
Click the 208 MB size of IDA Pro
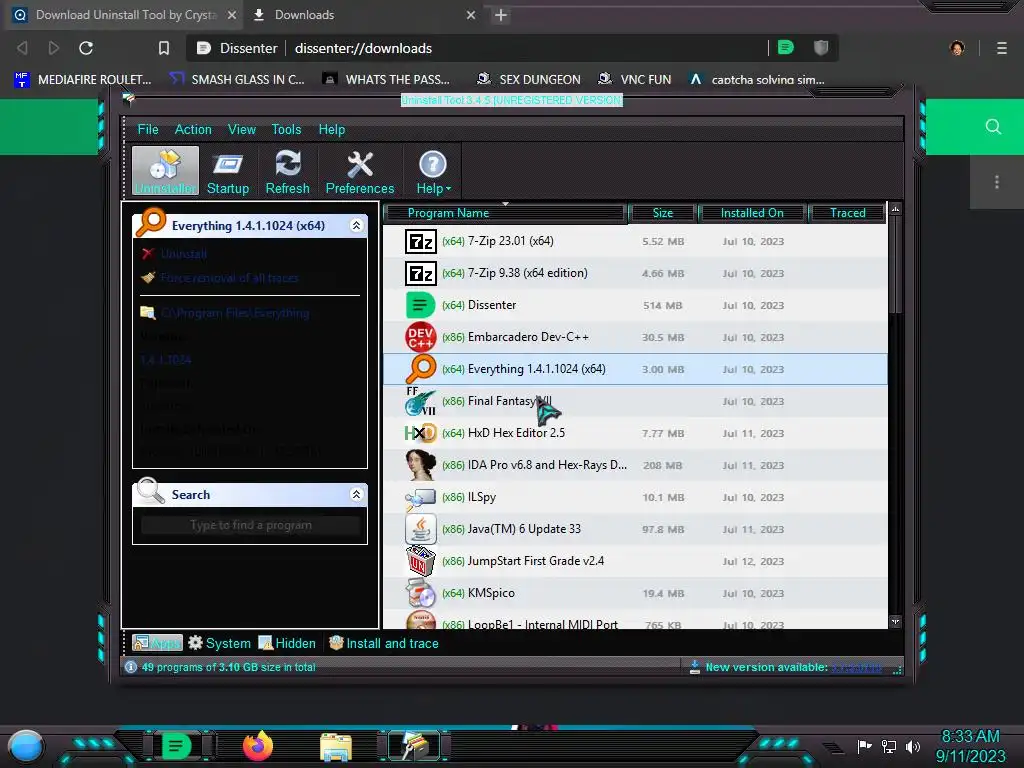pyautogui.click(x=662, y=466)
